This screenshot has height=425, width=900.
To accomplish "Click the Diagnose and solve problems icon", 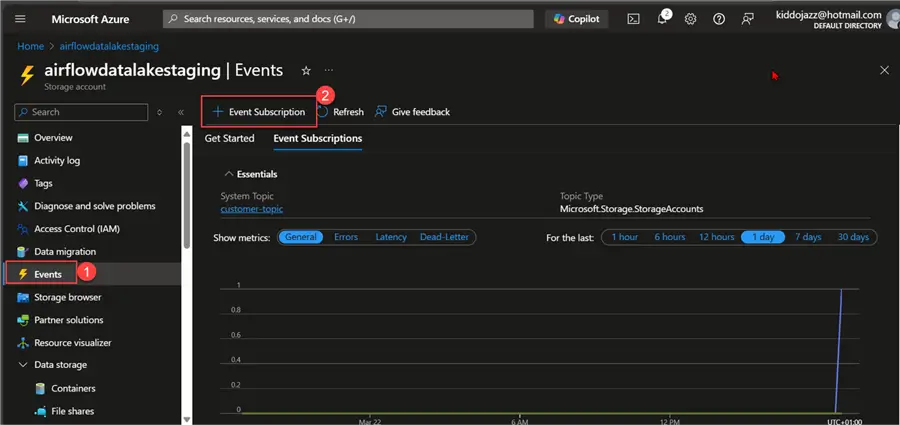I will (23, 206).
